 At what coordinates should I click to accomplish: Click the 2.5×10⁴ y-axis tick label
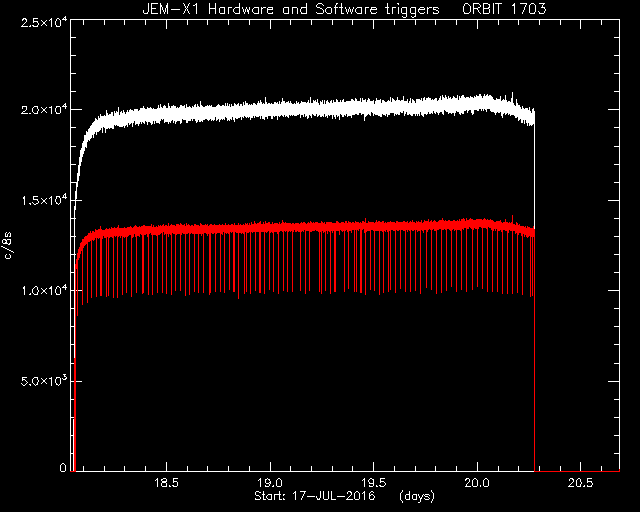(44, 22)
